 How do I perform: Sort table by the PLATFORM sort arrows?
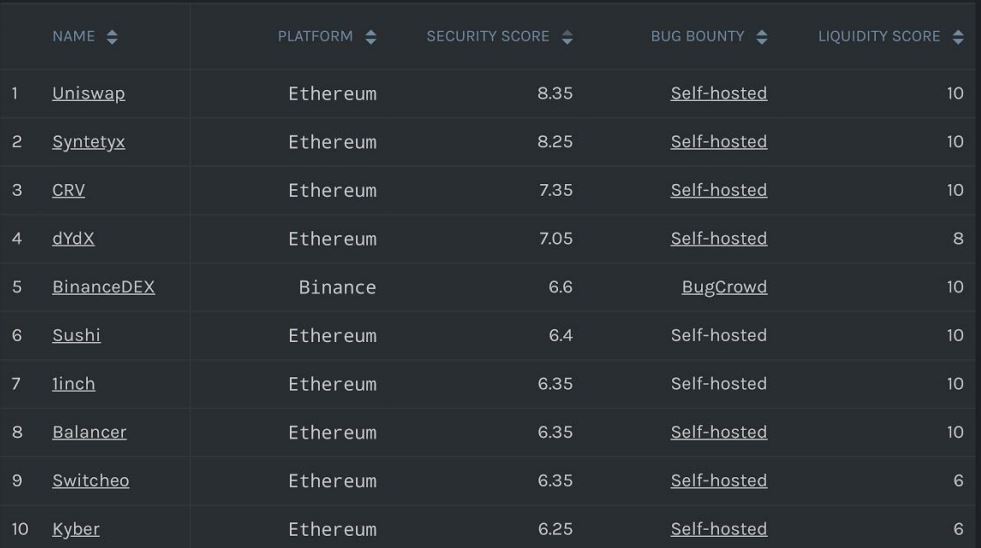pyautogui.click(x=371, y=37)
